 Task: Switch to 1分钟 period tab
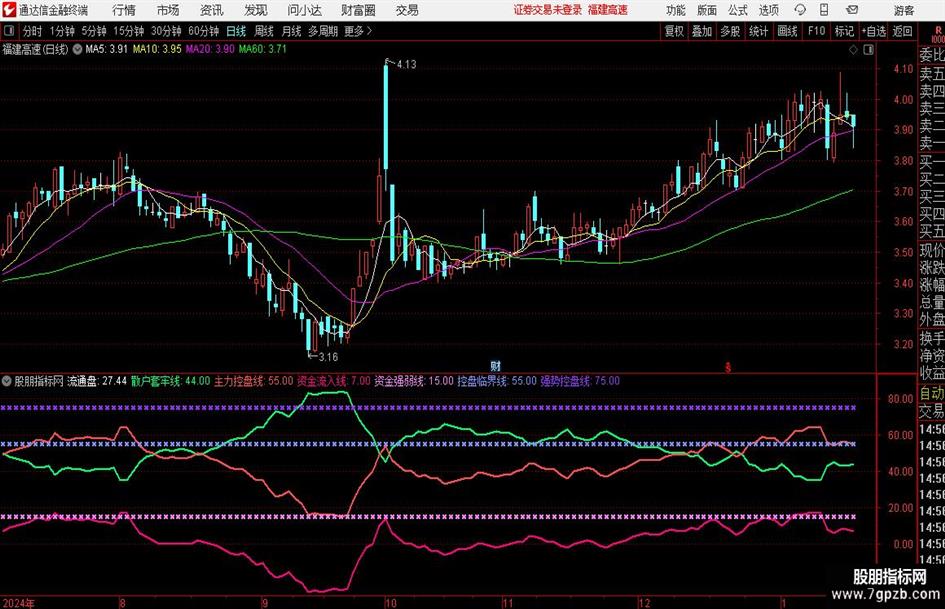click(62, 31)
